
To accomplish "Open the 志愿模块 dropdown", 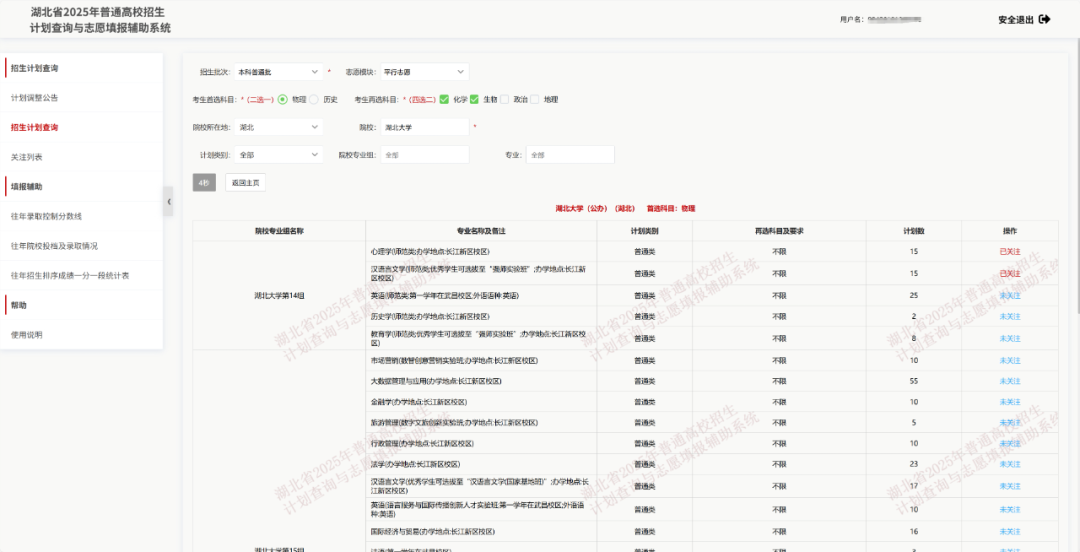I will pos(424,72).
